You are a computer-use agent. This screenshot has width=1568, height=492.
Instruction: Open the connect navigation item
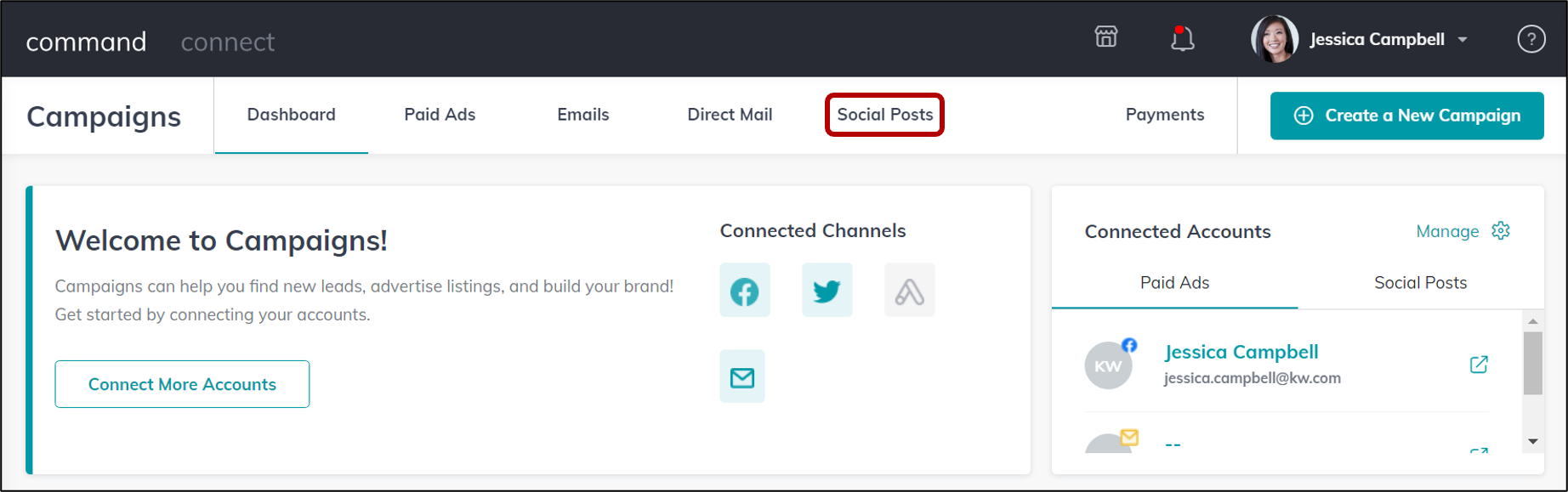point(227,42)
